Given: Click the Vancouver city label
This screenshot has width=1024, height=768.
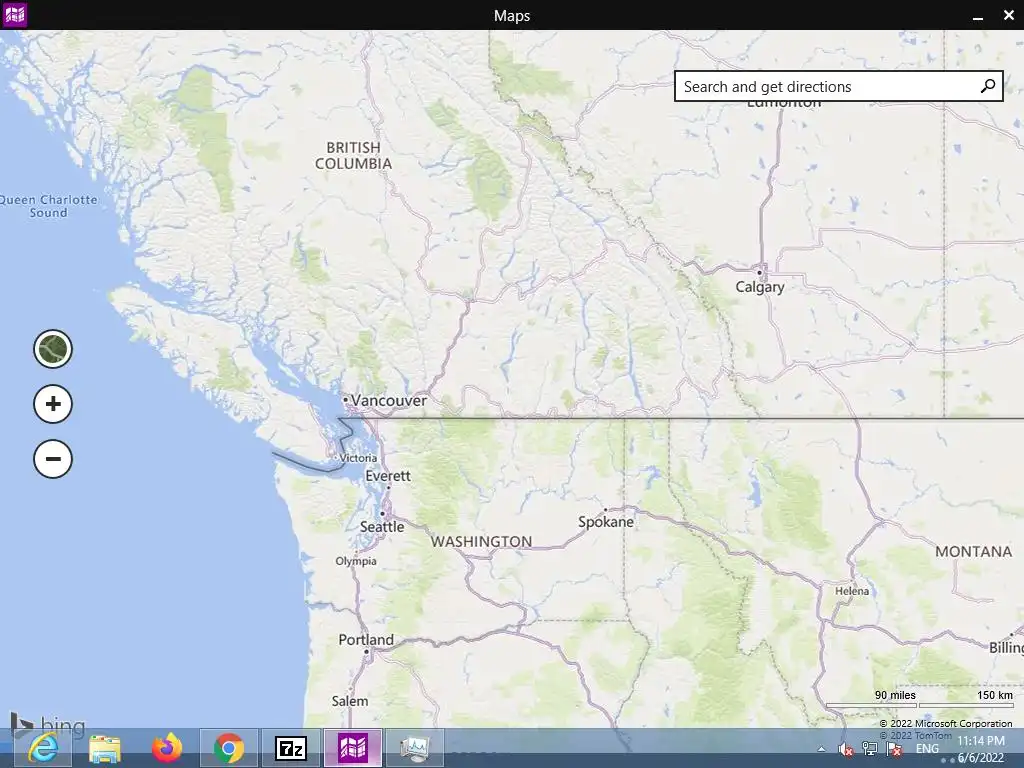Looking at the screenshot, I should (x=389, y=400).
